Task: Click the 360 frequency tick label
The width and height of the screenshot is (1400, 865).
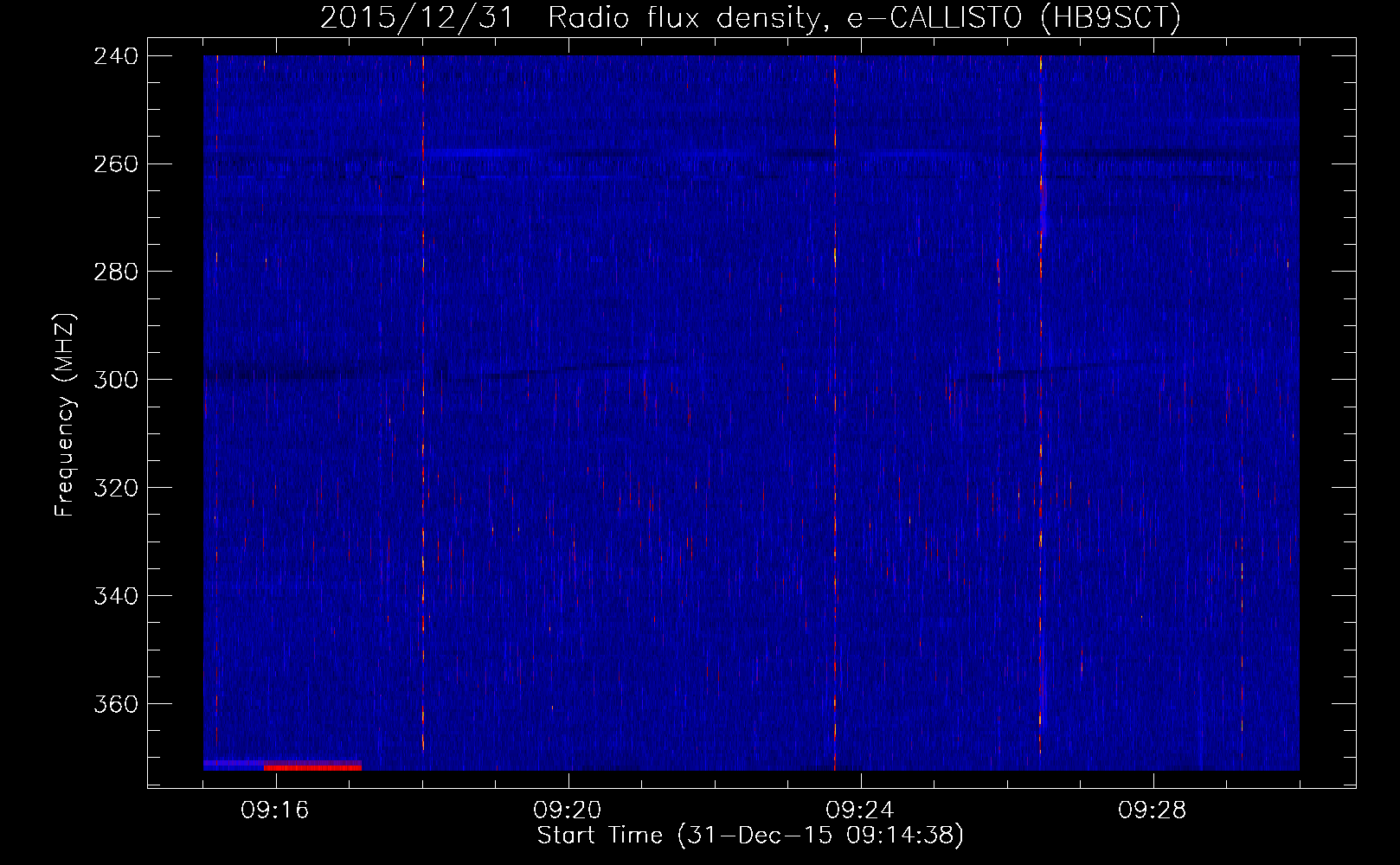Action: pos(116,704)
